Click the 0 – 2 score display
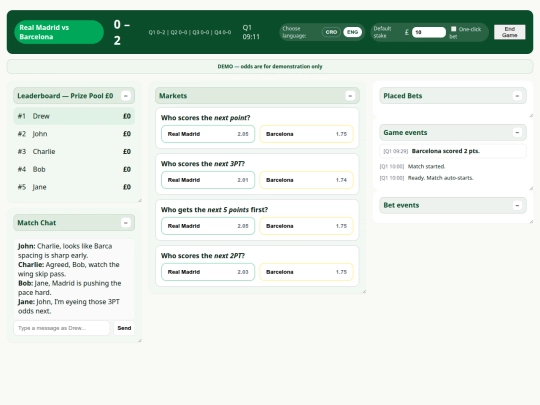 (122, 32)
